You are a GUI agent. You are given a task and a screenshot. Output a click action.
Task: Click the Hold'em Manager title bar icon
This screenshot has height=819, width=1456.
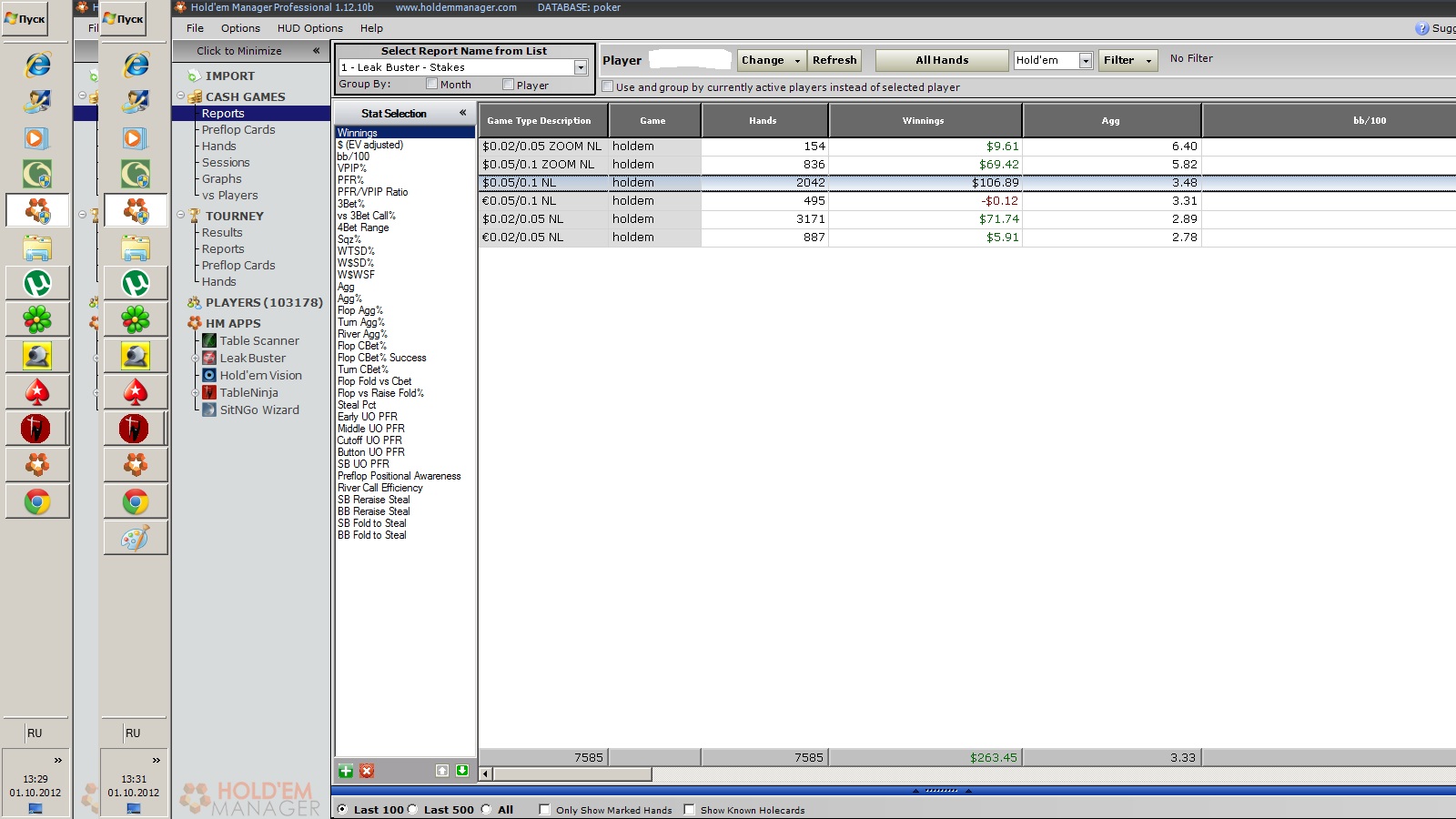180,6
